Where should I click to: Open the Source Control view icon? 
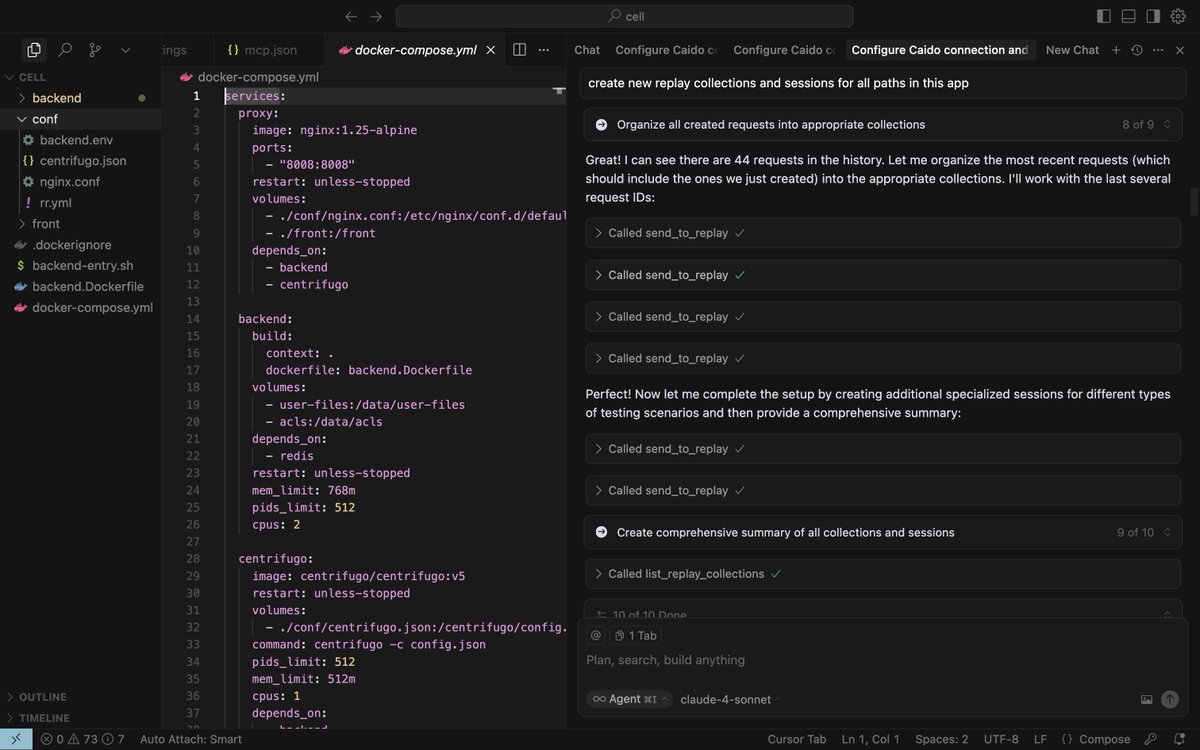(95, 49)
